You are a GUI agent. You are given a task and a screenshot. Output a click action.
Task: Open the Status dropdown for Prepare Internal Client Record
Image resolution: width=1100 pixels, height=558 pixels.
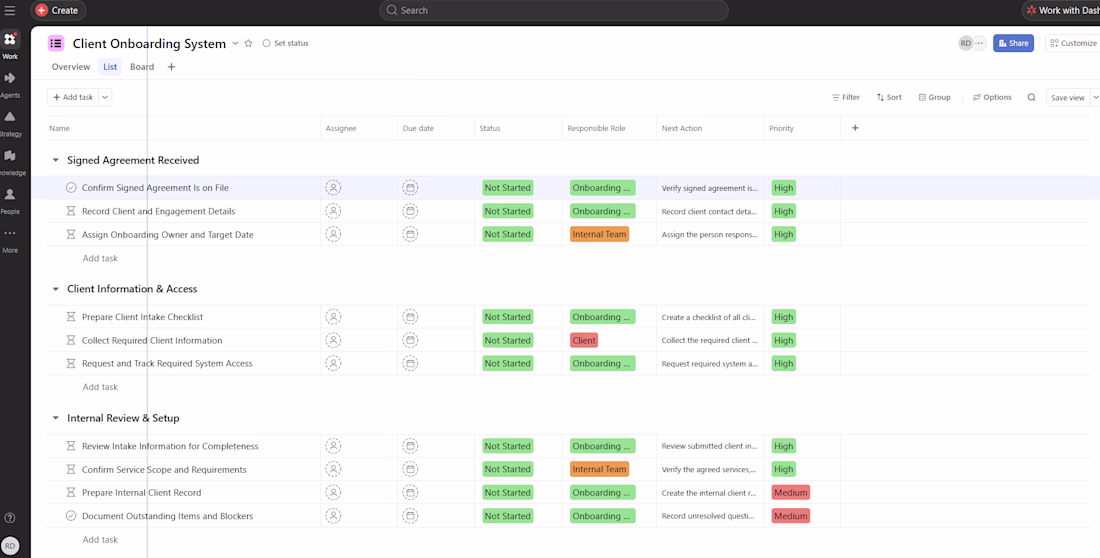[507, 493]
